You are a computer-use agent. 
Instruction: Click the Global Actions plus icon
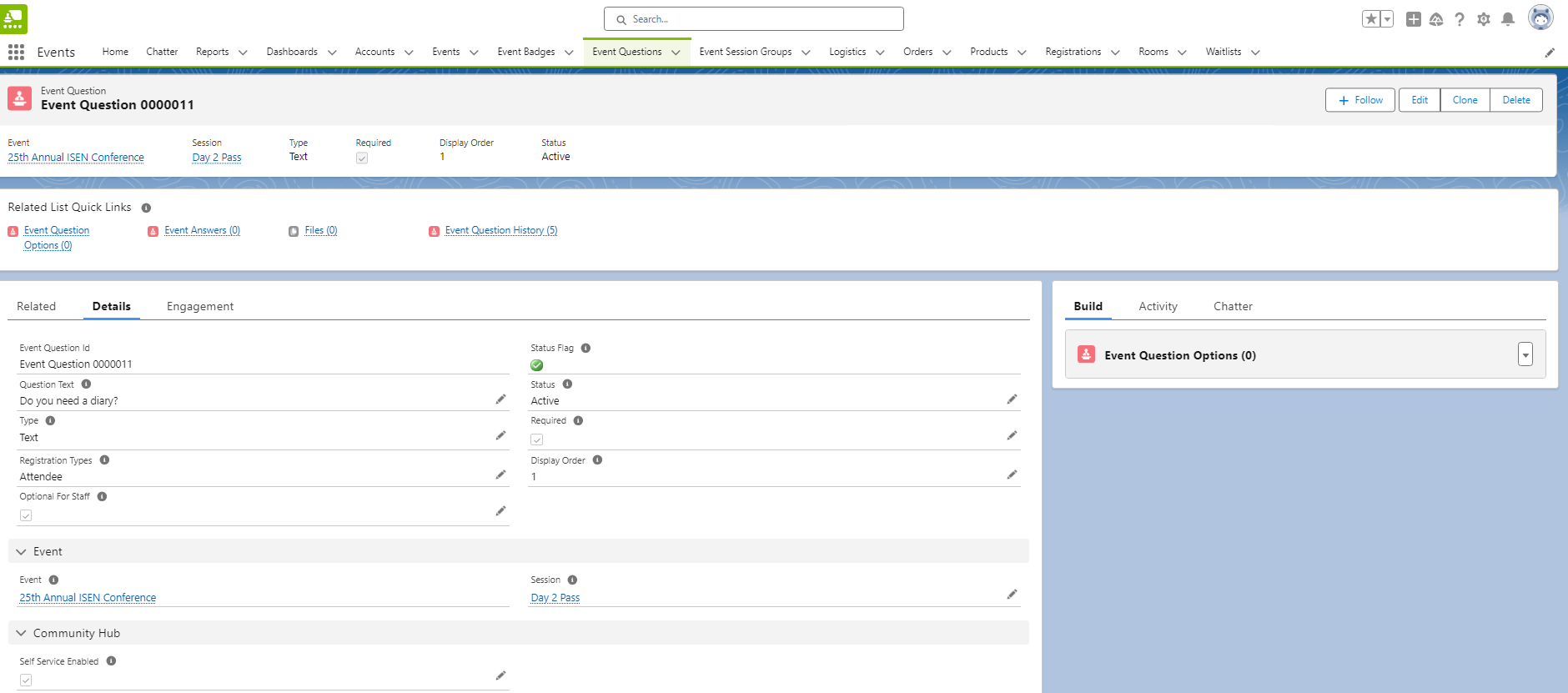coord(1413,19)
